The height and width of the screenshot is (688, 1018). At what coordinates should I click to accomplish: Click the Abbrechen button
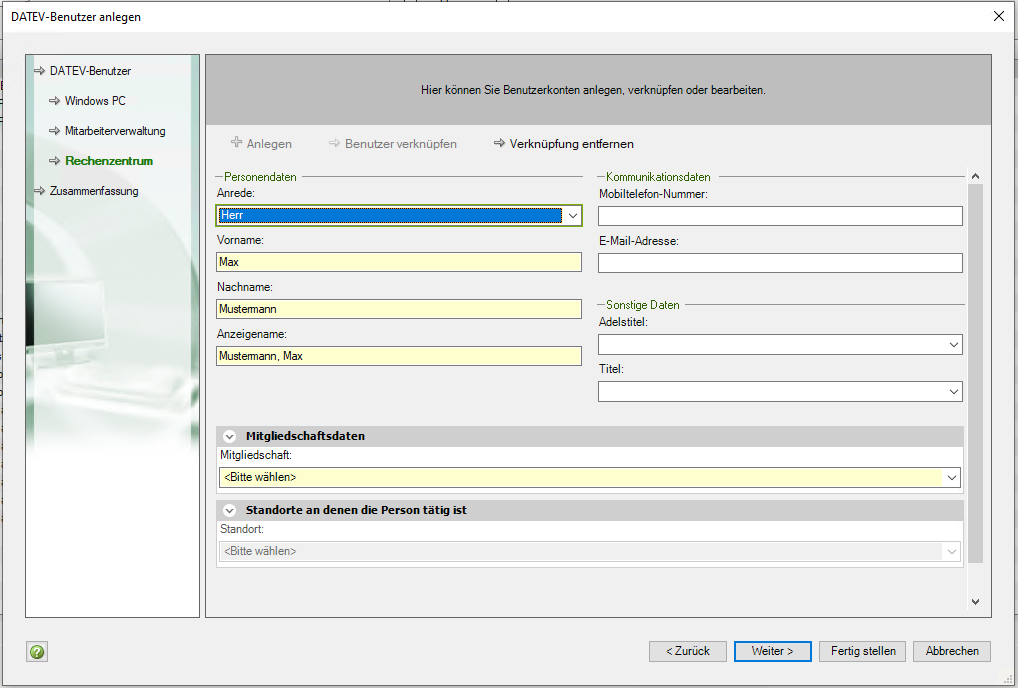952,651
